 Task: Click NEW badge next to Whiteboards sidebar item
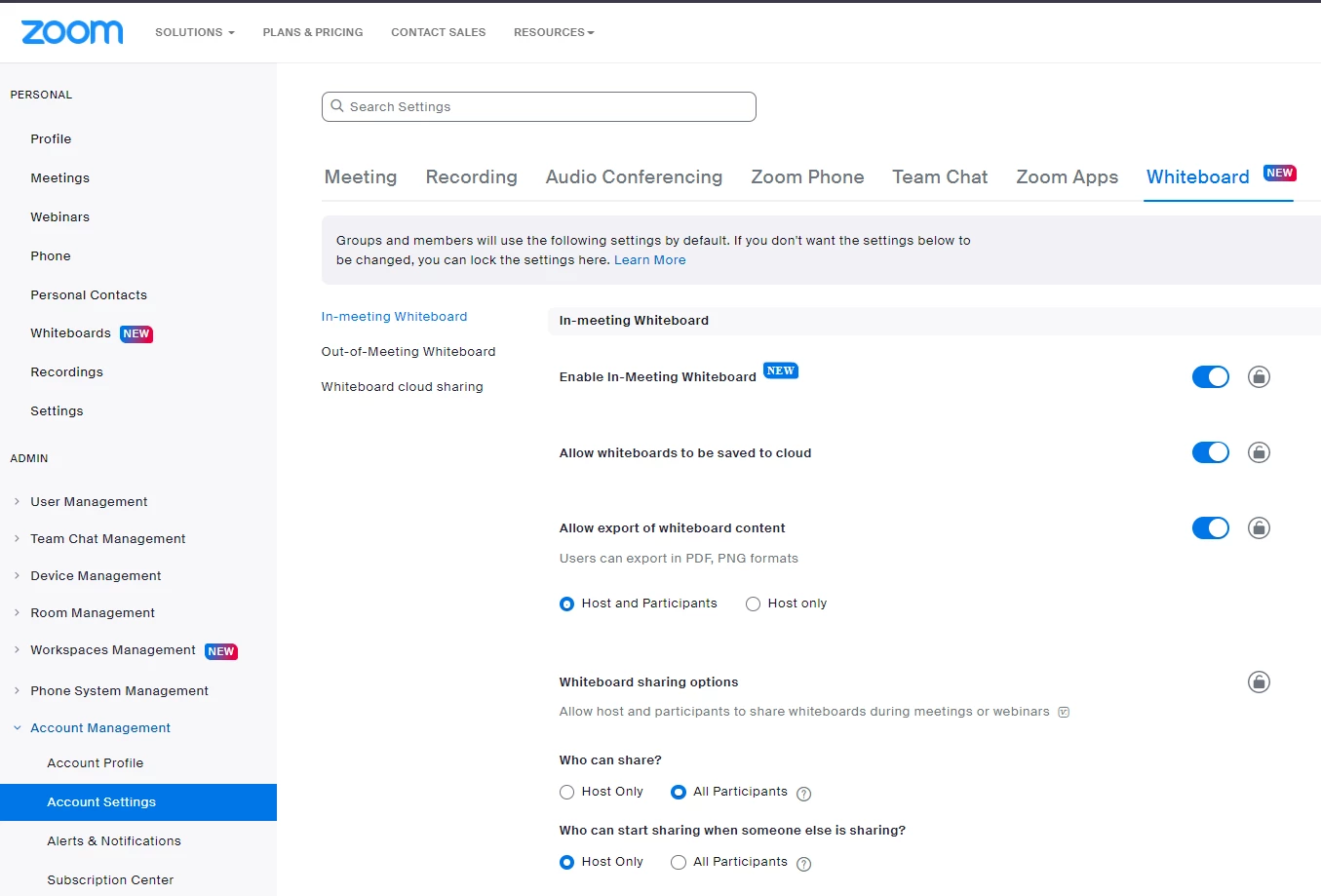pos(136,333)
